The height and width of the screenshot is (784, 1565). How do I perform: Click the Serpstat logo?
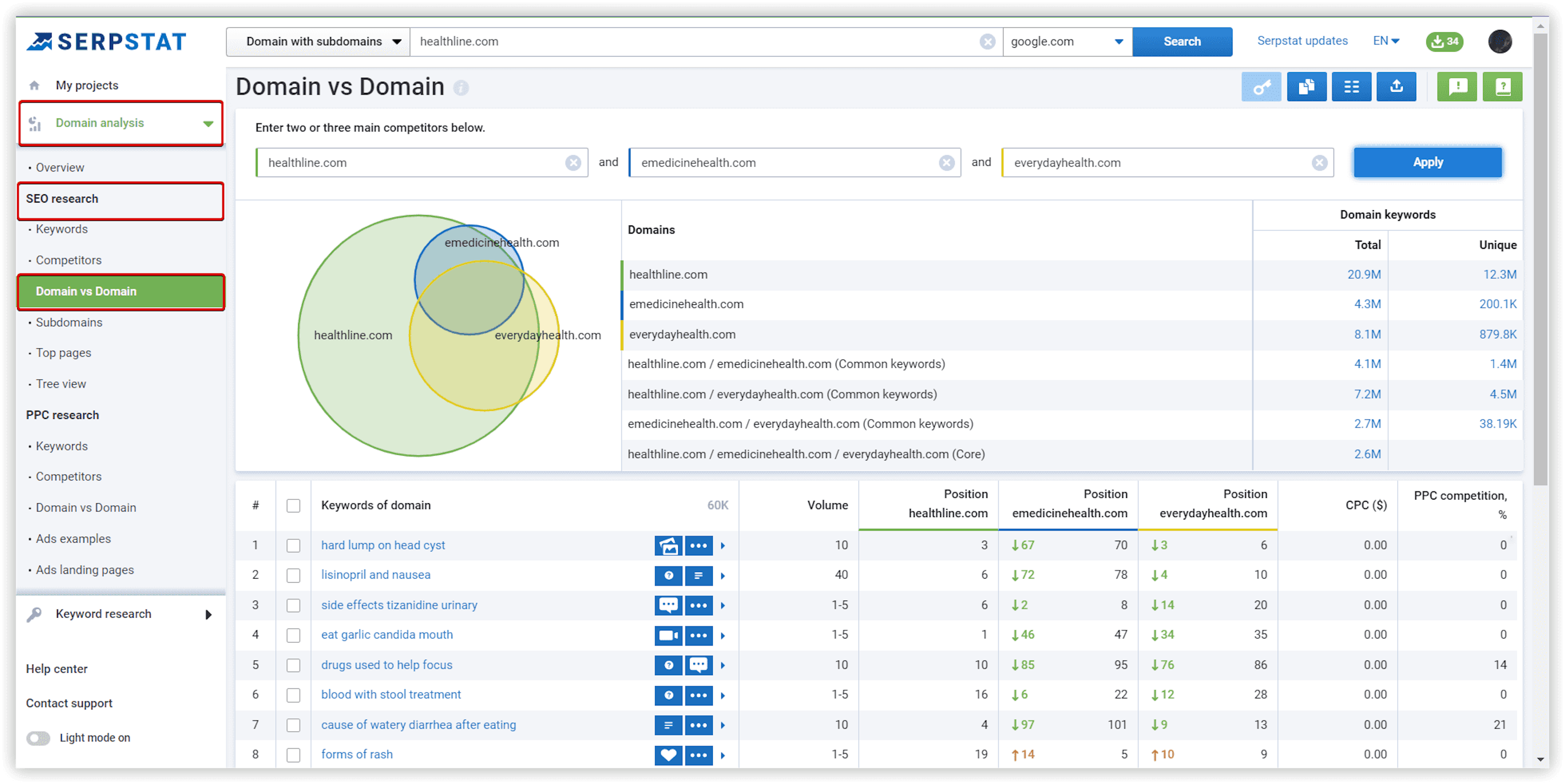[x=106, y=41]
